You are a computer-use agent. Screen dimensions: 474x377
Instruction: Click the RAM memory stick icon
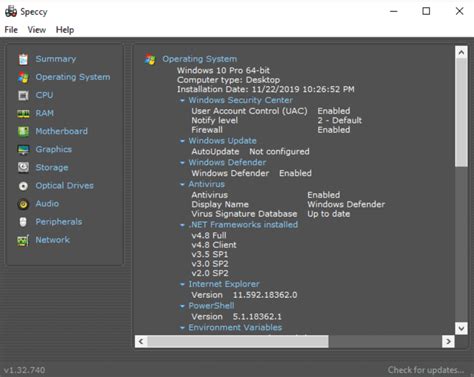coord(23,114)
